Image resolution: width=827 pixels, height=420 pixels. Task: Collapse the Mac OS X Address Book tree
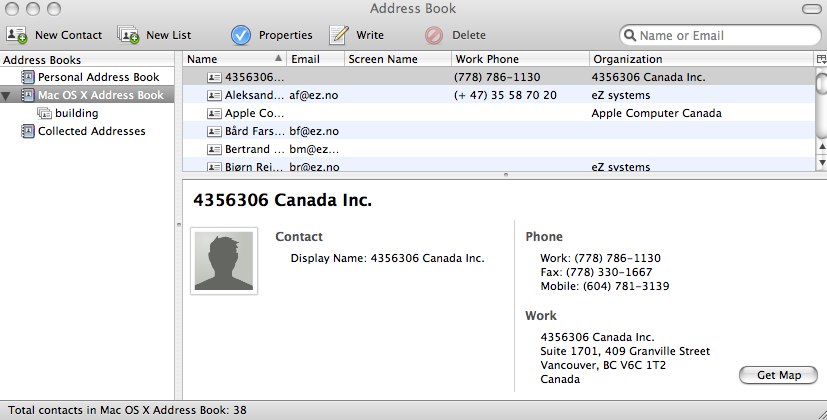[8, 97]
